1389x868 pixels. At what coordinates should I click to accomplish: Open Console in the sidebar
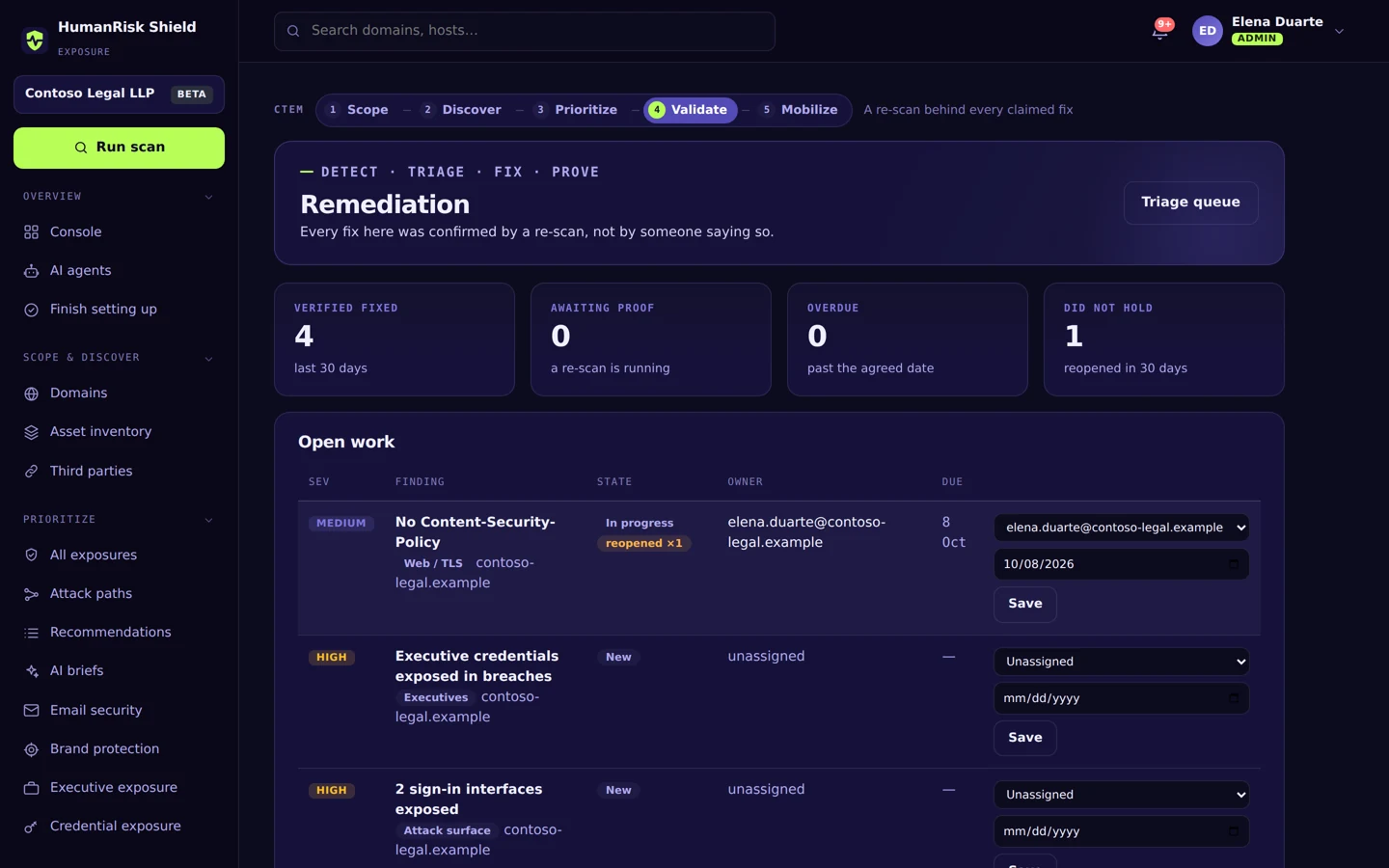(119, 232)
